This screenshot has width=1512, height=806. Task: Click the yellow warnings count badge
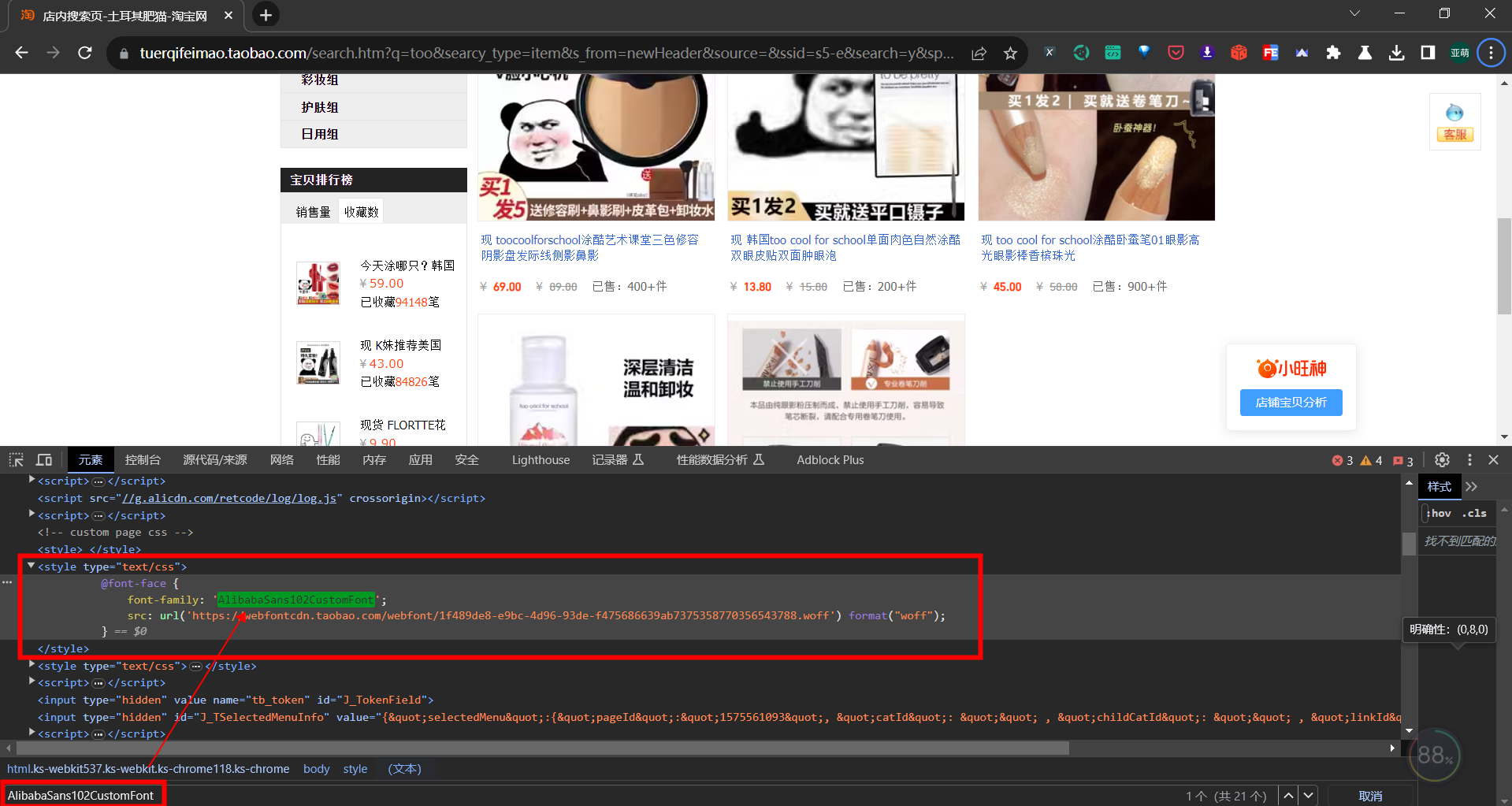click(1372, 460)
